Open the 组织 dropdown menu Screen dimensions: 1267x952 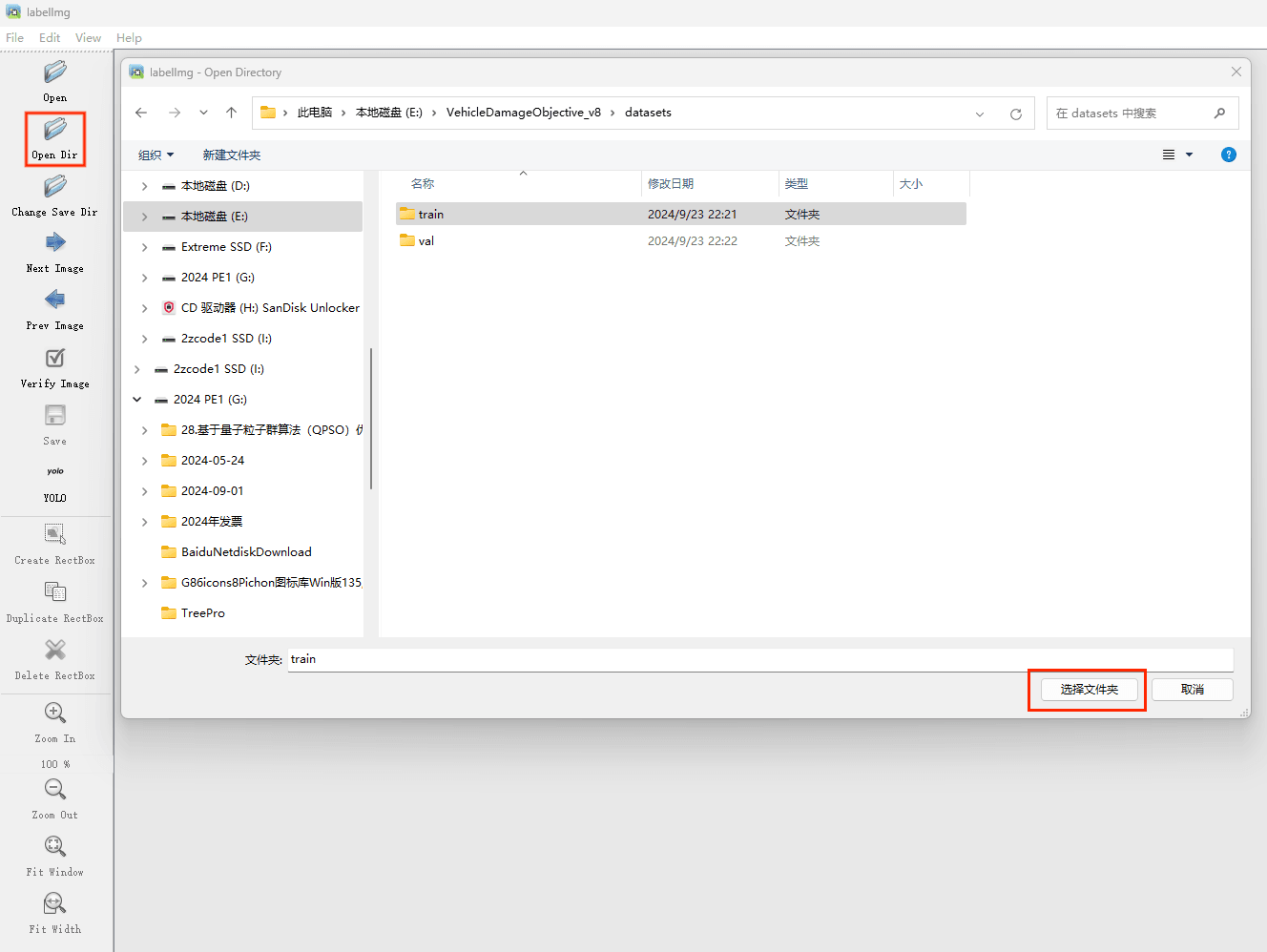pos(156,155)
